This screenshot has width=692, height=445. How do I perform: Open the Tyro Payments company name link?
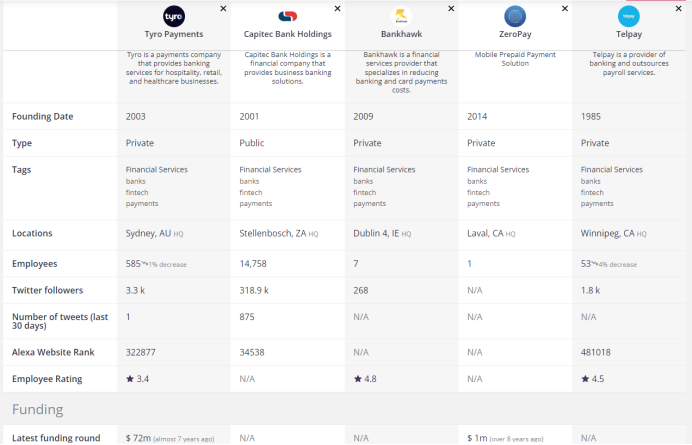(174, 34)
